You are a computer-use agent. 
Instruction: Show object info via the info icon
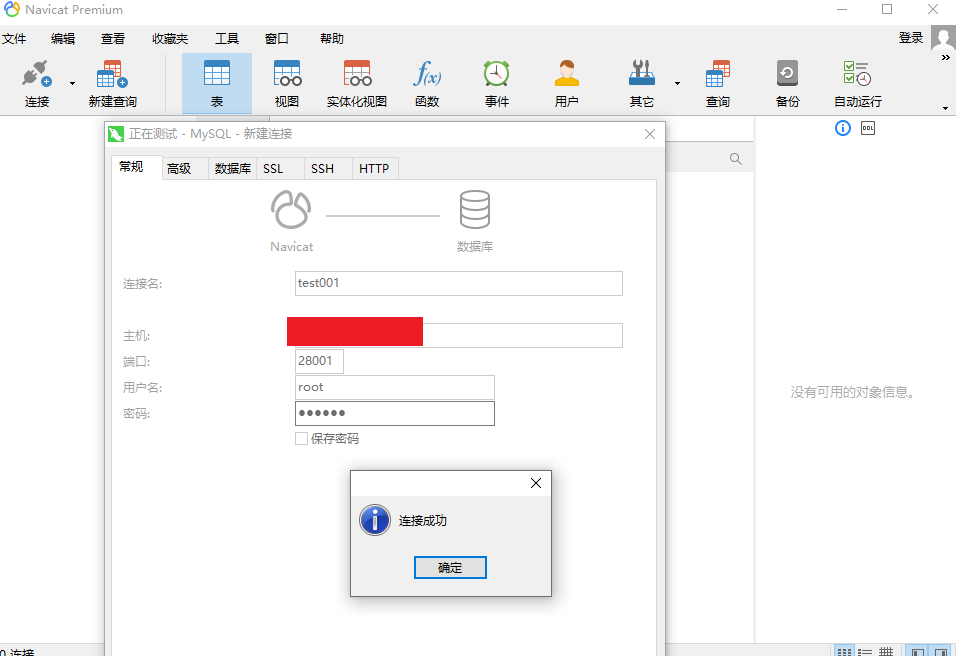[x=843, y=128]
